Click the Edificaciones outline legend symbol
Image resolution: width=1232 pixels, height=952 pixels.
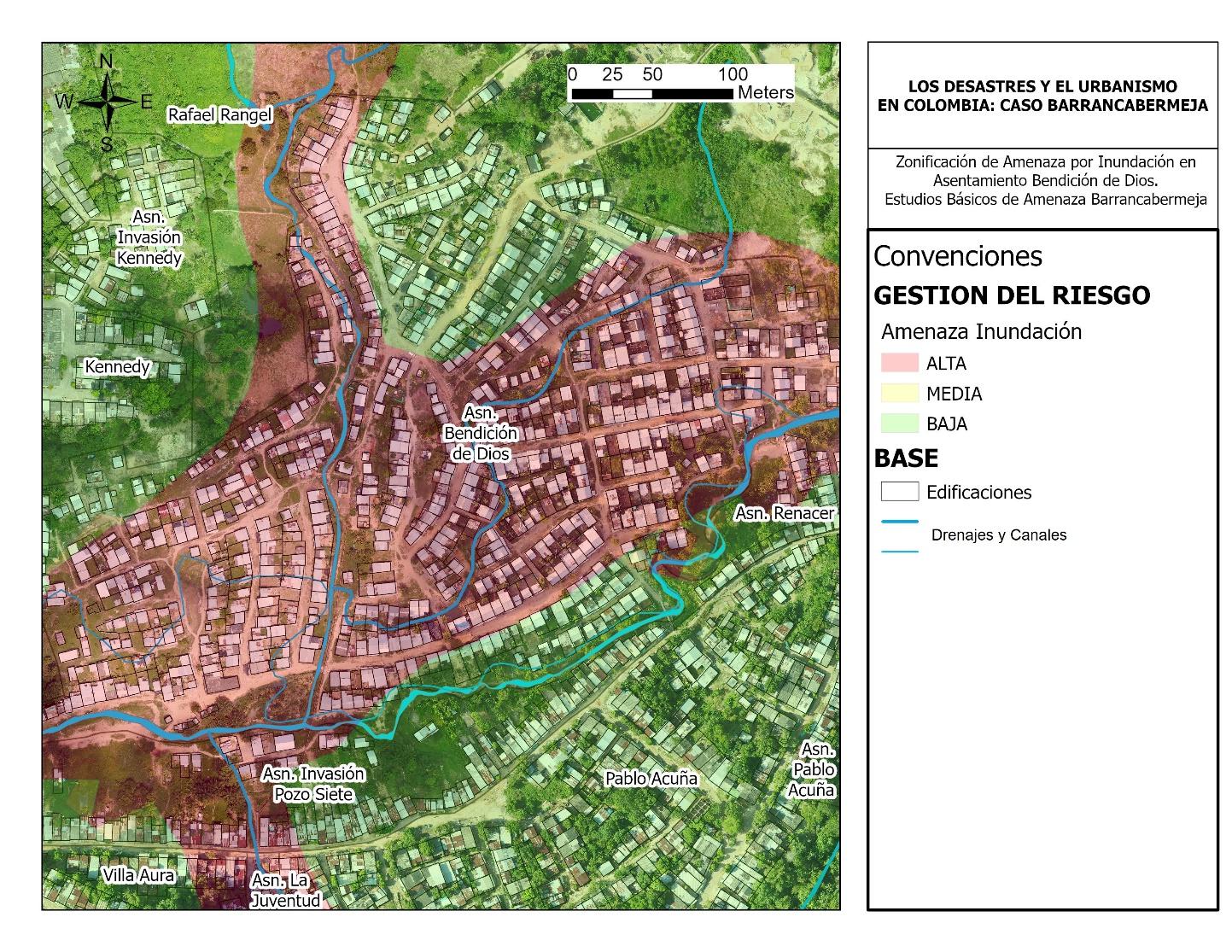[x=900, y=491]
